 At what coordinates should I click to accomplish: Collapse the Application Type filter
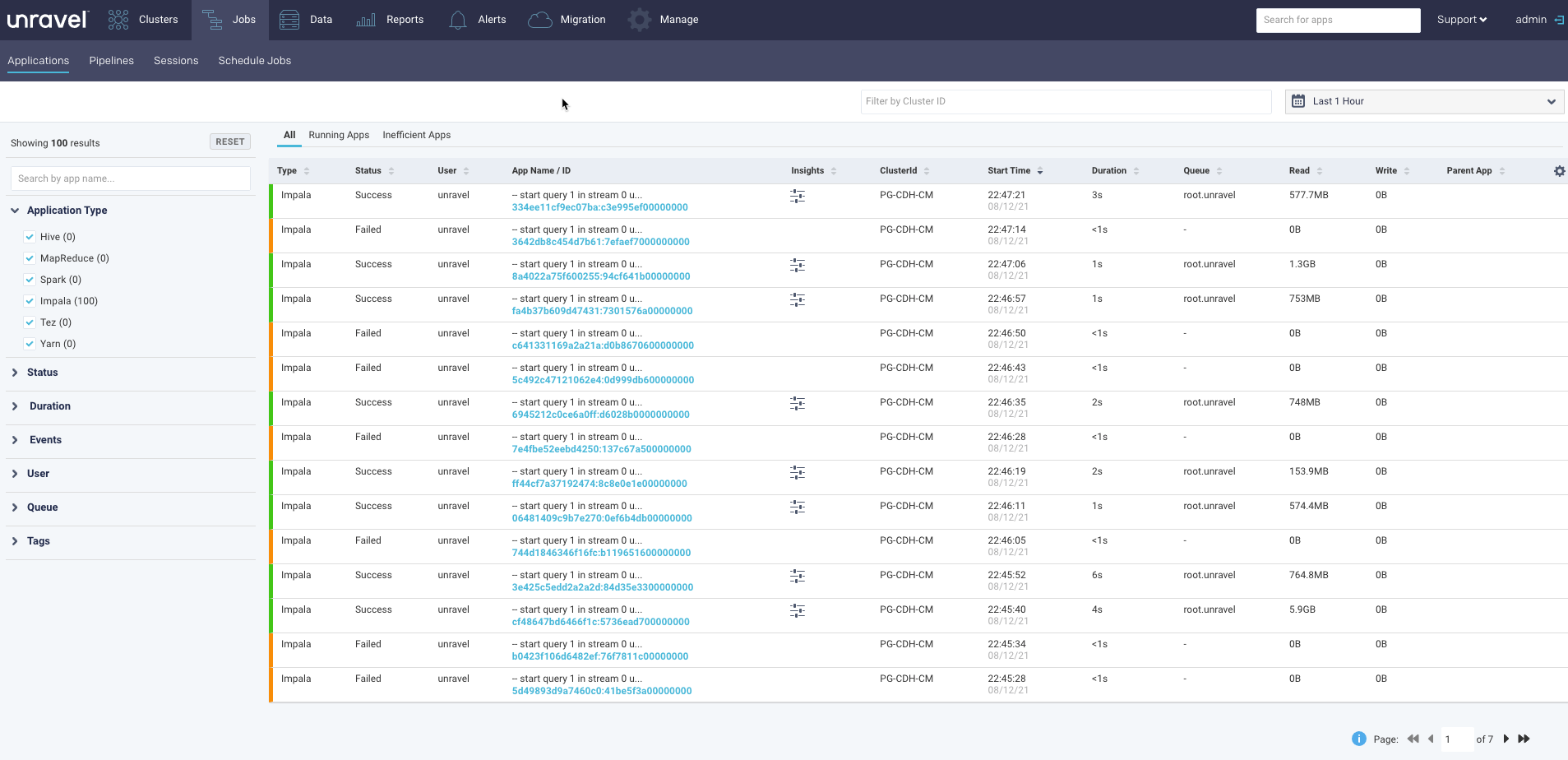(15, 211)
